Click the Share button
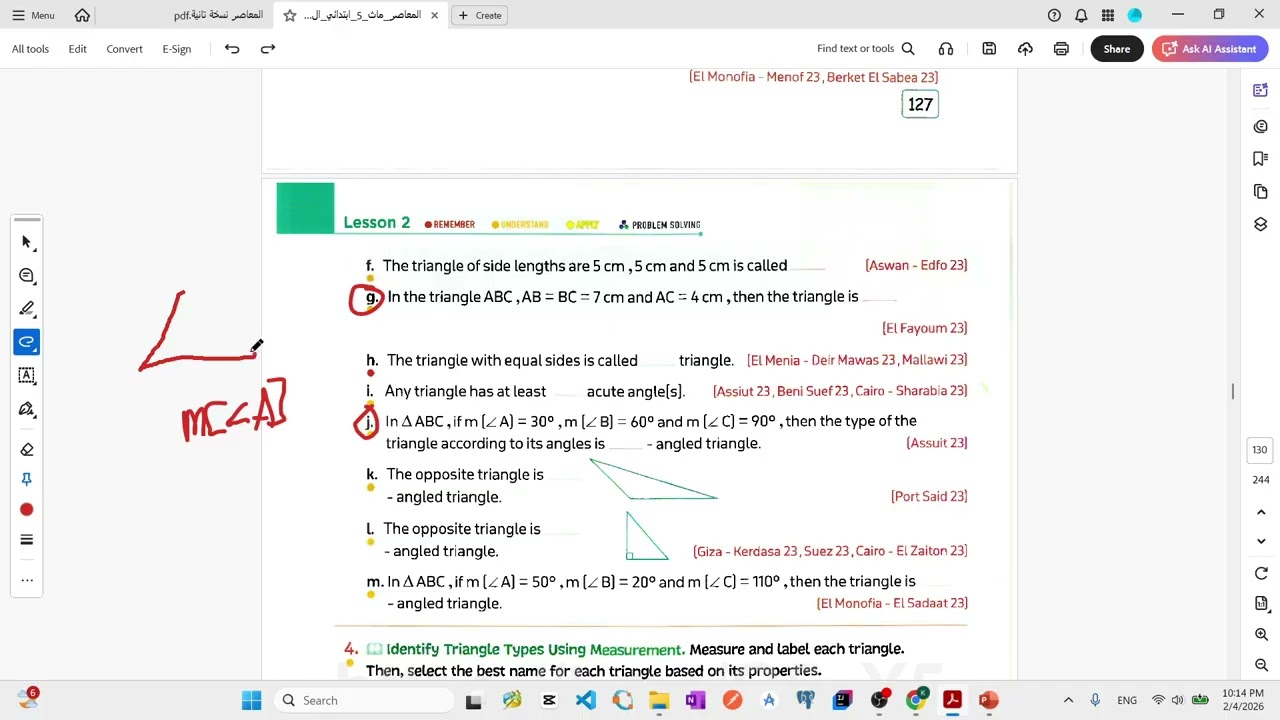The image size is (1280, 720). [1117, 49]
